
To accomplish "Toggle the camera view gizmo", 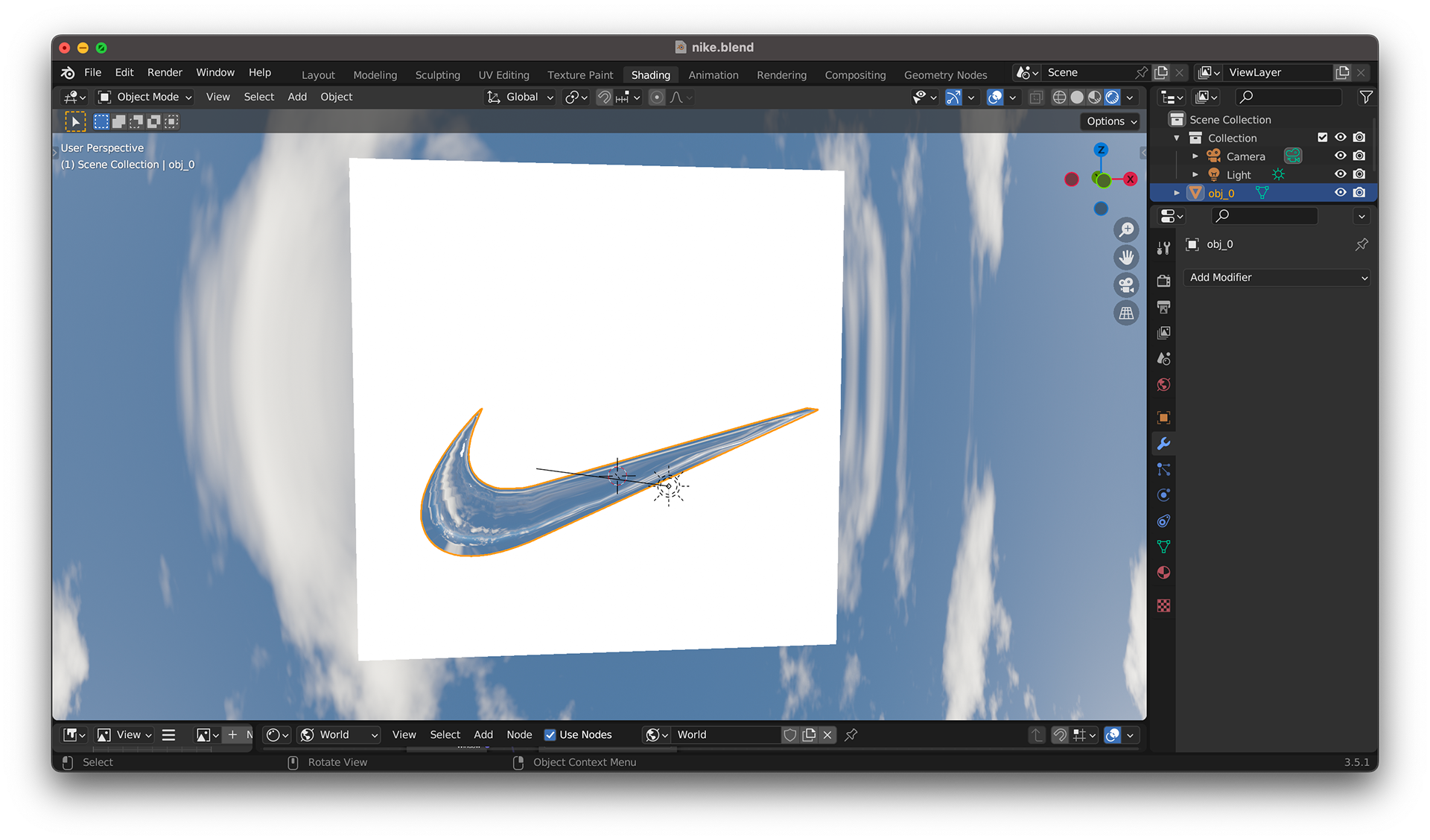I will pos(1126,285).
